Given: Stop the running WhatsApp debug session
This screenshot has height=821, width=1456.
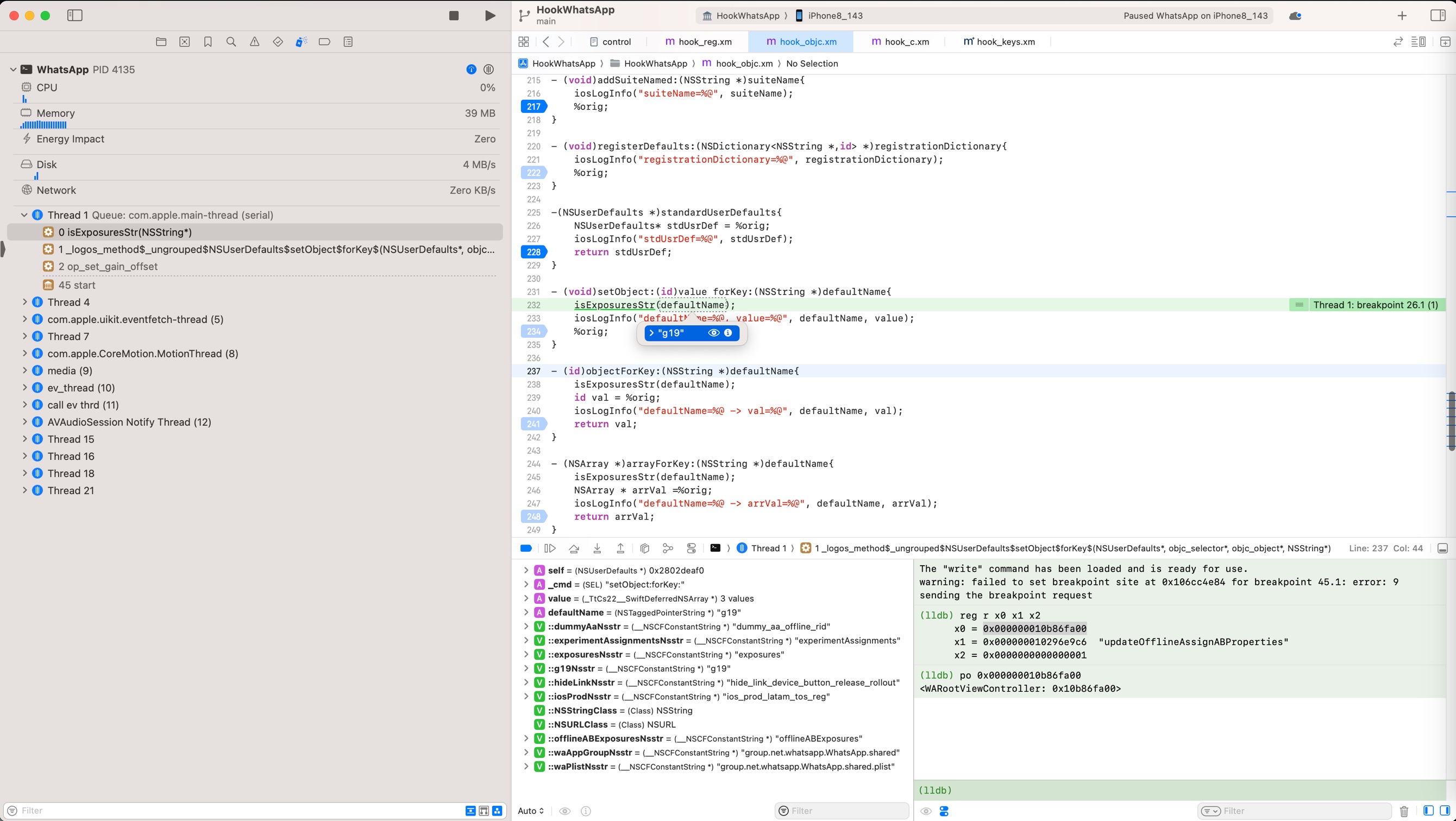Looking at the screenshot, I should [453, 16].
